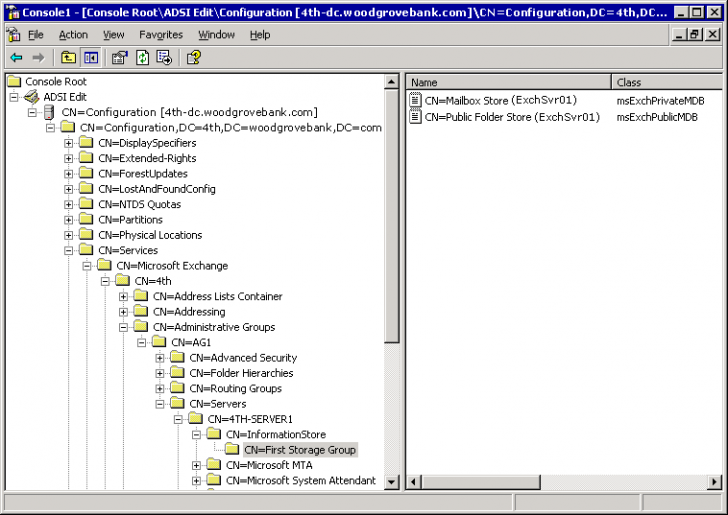Expand the CN=Extended-Rights node

coord(69,158)
